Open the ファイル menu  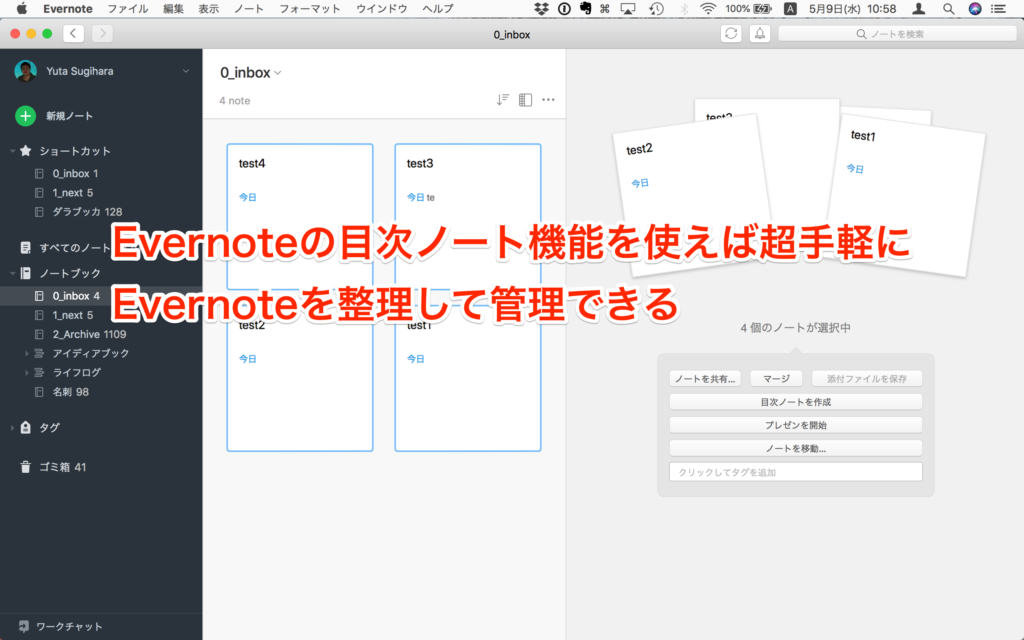click(x=128, y=8)
